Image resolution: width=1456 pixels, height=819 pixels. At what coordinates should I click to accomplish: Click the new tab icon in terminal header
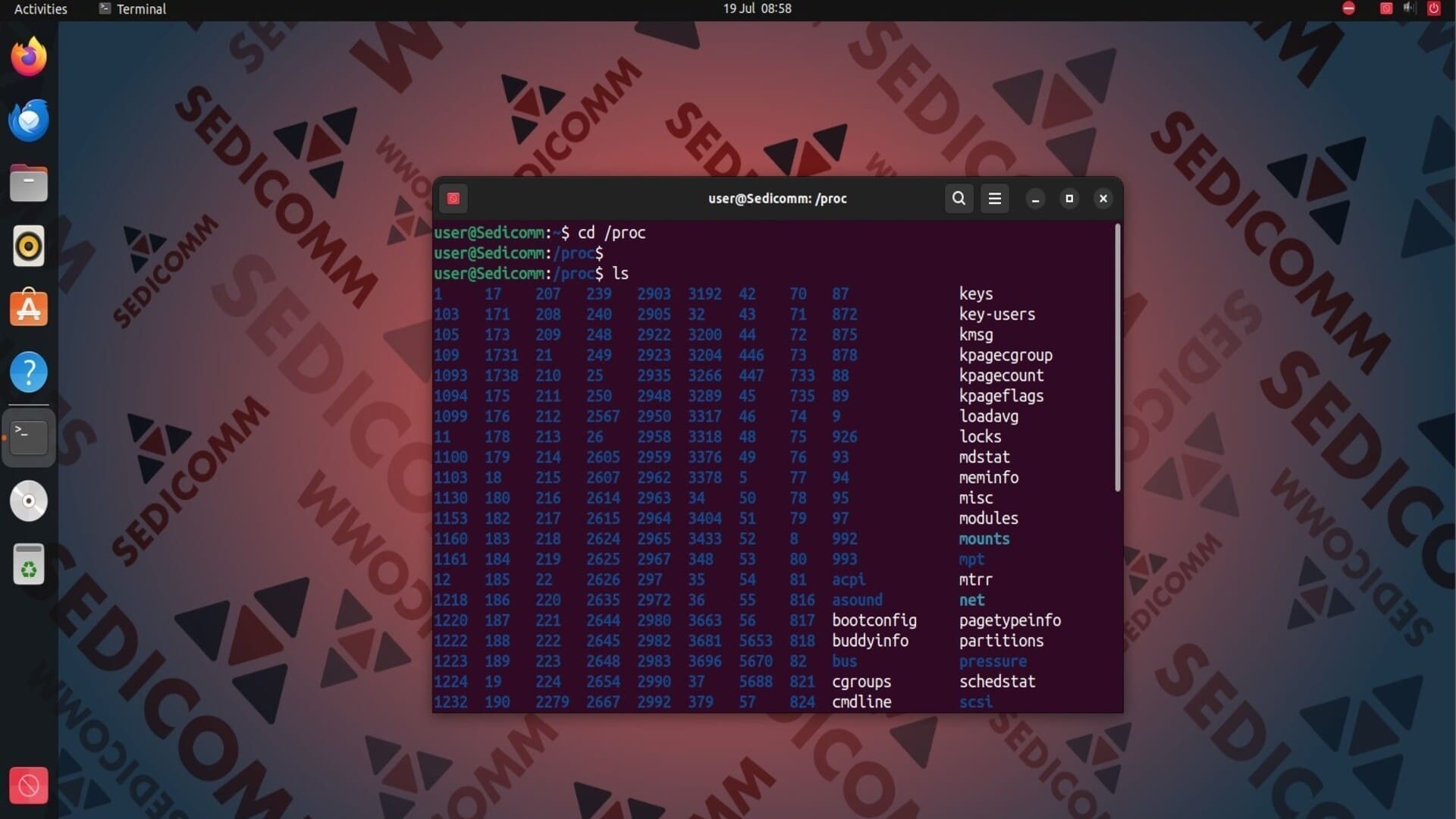point(453,198)
